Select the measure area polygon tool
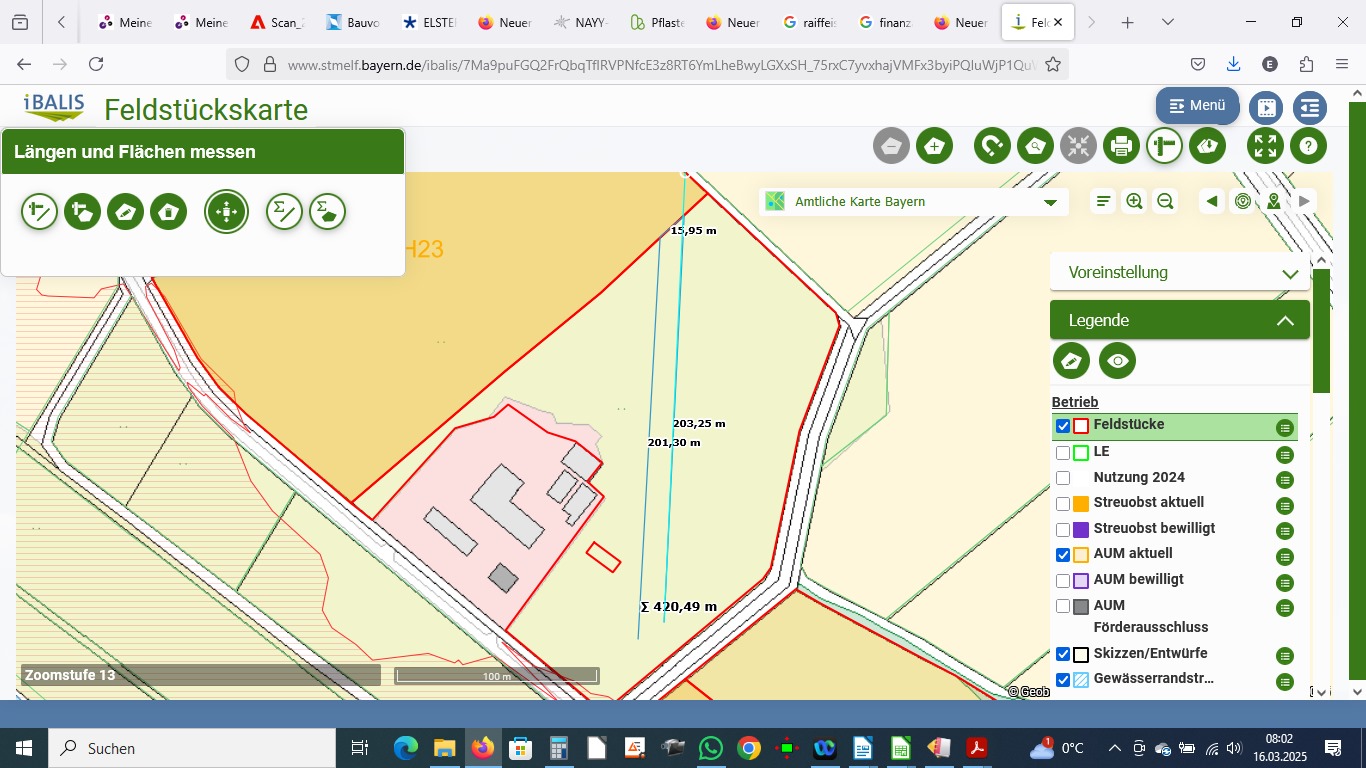Viewport: 1366px width, 768px height. [83, 212]
